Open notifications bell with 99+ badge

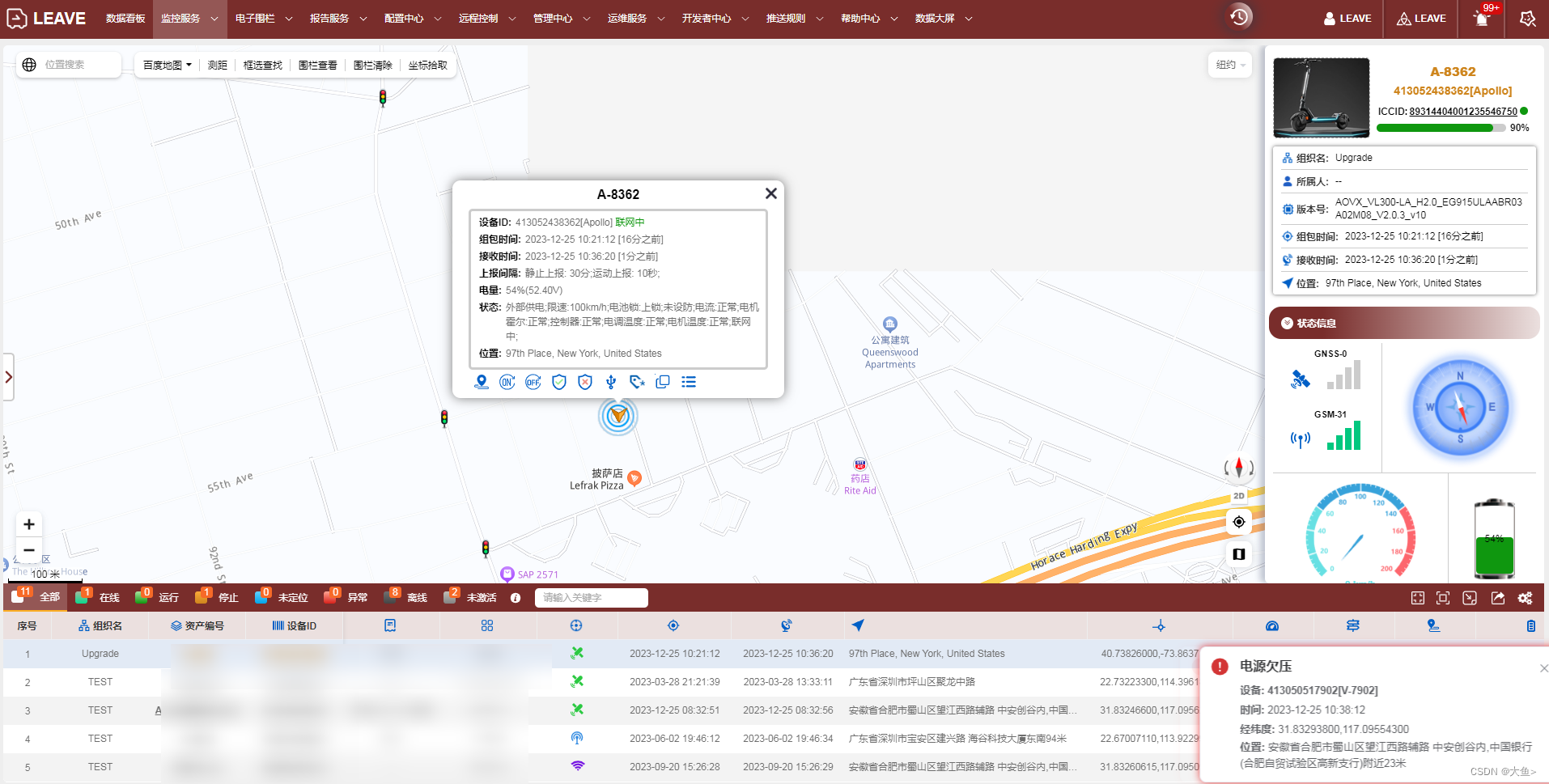pyautogui.click(x=1482, y=18)
